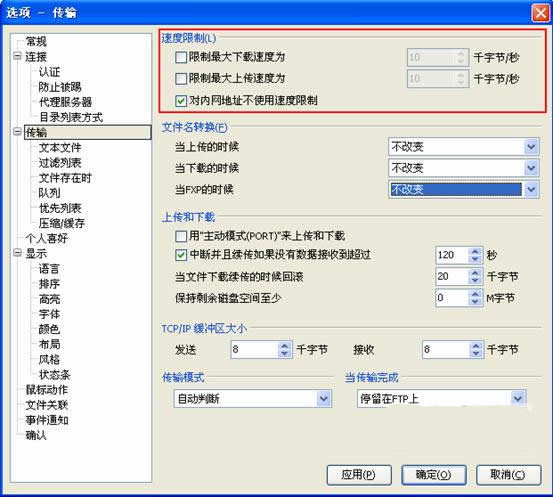Viewport: 553px width, 497px height.
Task: Increase 保持剩余磁盘空间至少 M字节 spinner
Action: (475, 294)
